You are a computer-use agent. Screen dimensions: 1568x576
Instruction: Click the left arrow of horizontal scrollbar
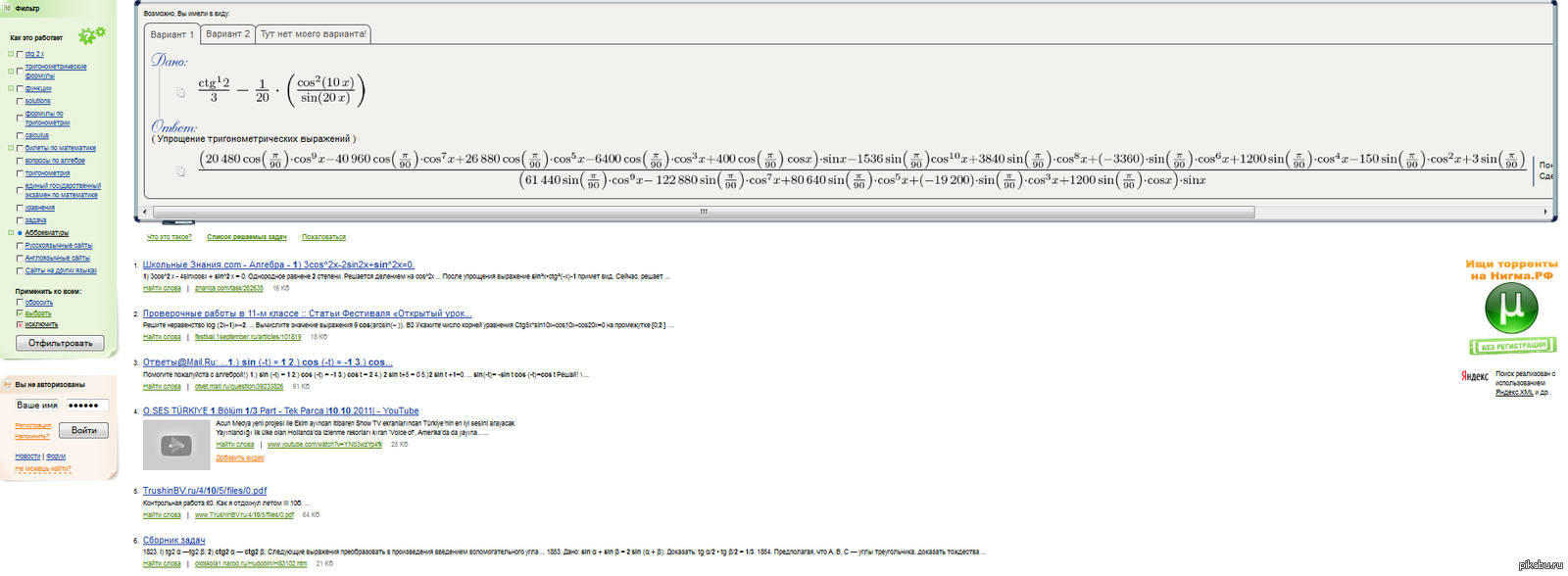[x=145, y=212]
